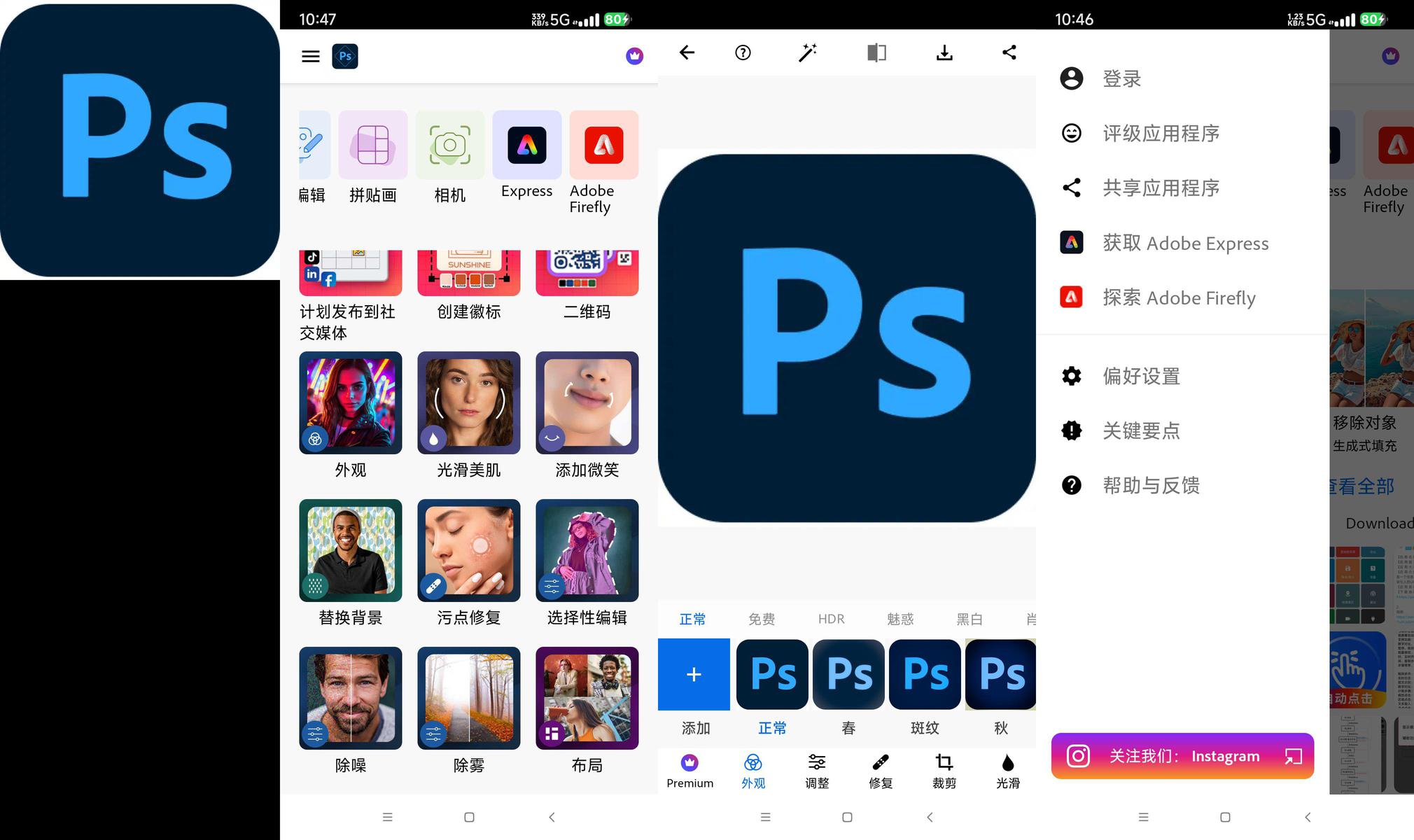This screenshot has width=1414, height=840.
Task: Open the 添加微笑 add smile card
Action: 587,416
